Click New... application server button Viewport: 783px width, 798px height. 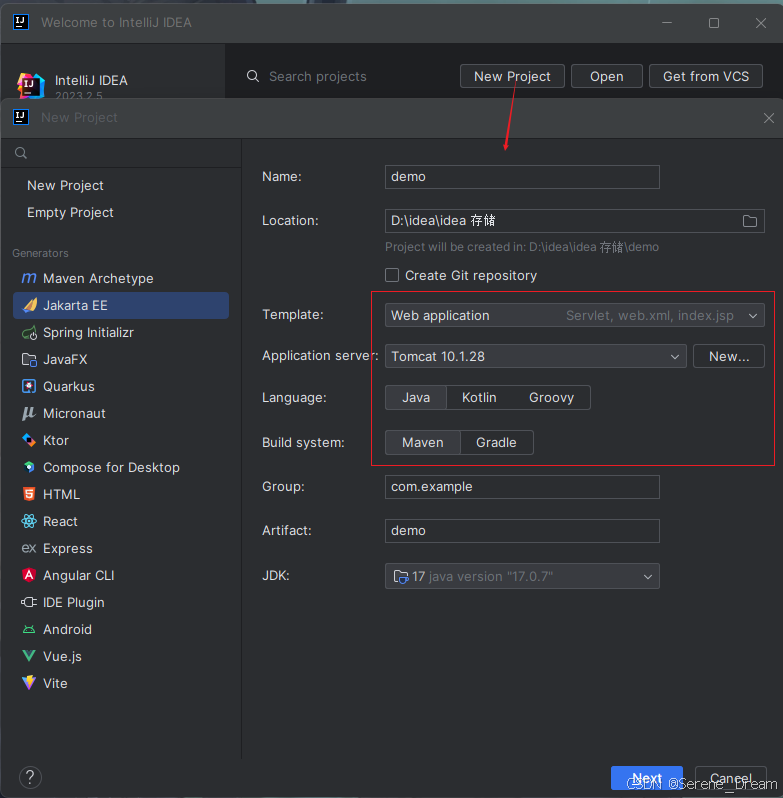coord(729,356)
